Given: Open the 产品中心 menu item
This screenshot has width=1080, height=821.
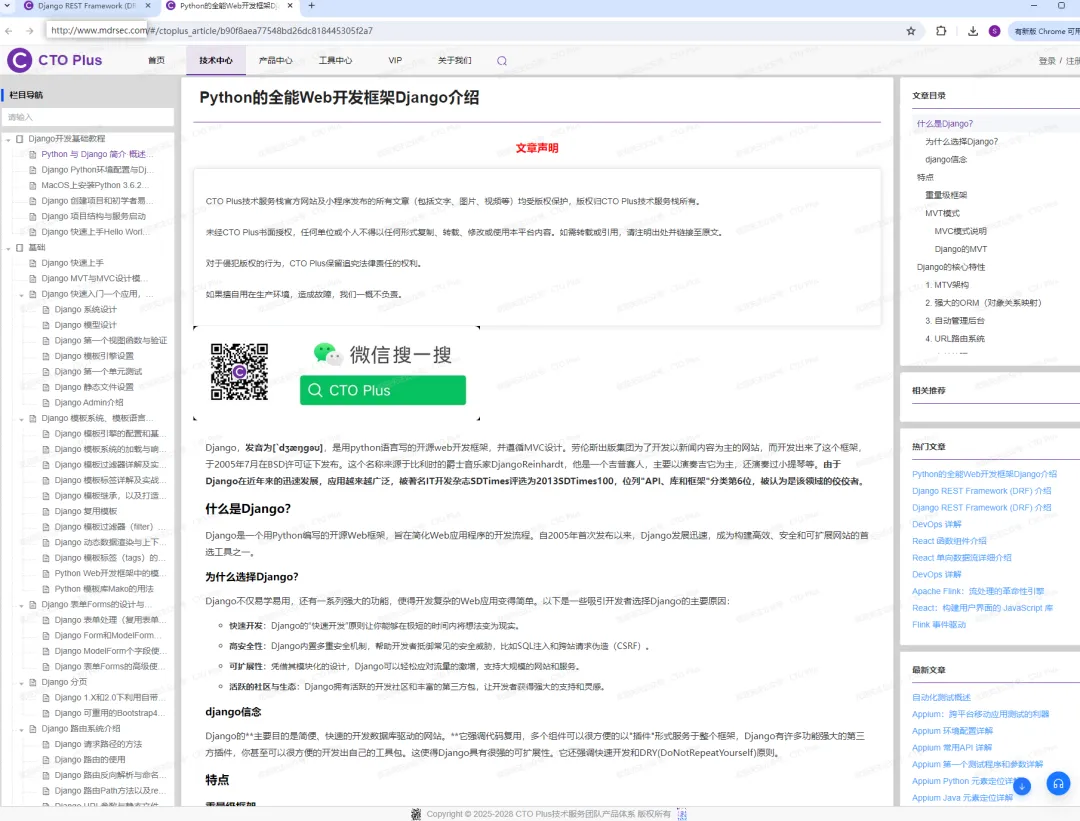Looking at the screenshot, I should tap(276, 61).
